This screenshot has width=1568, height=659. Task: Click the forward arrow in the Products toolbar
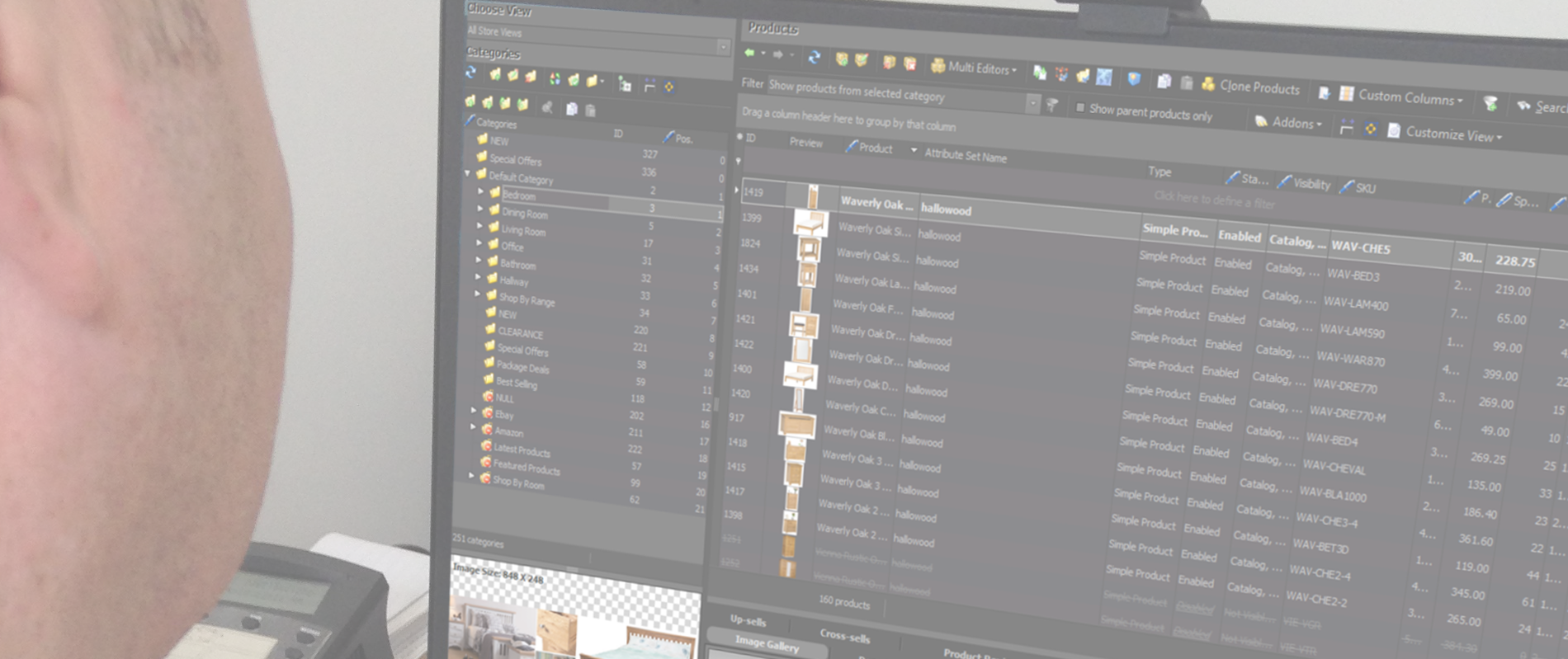(777, 54)
